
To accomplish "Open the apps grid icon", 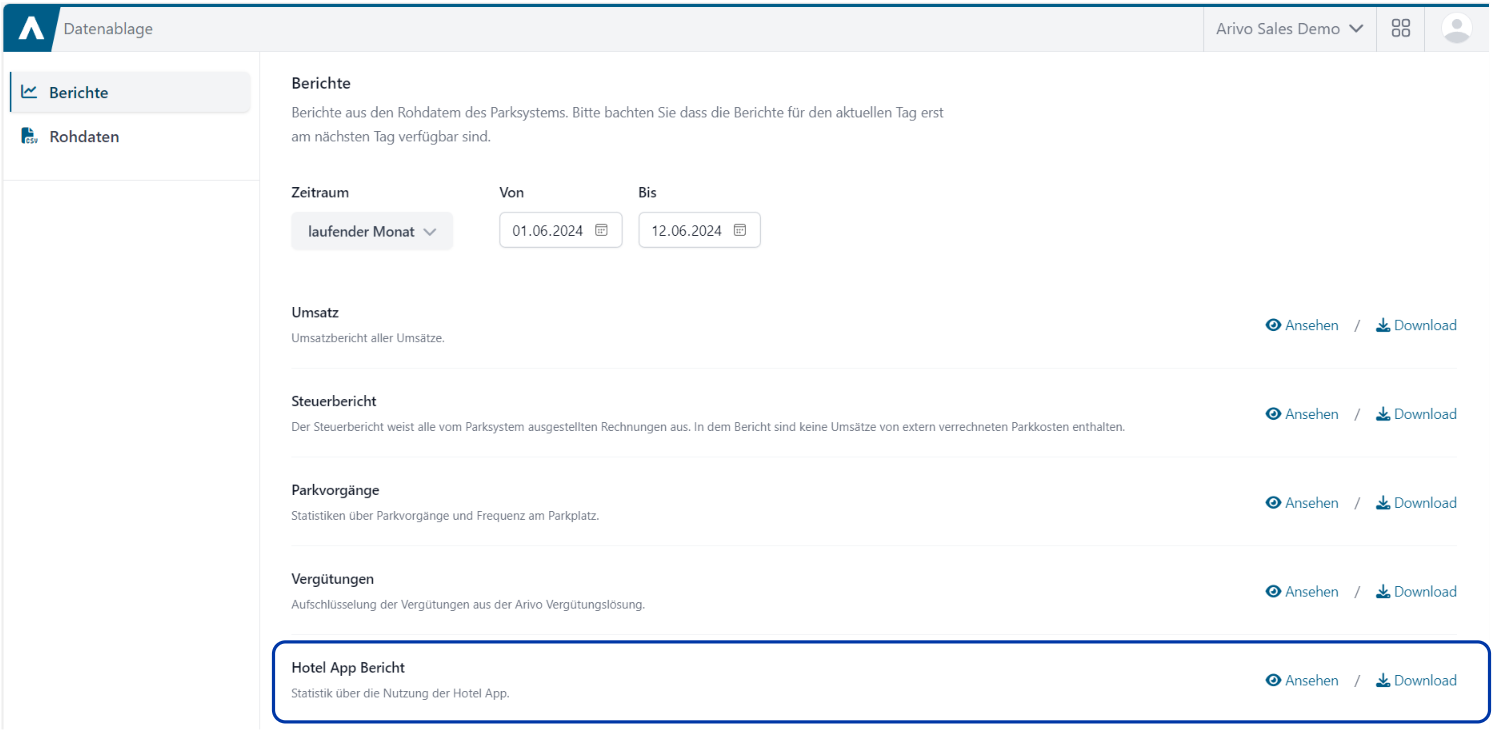I will [1400, 29].
